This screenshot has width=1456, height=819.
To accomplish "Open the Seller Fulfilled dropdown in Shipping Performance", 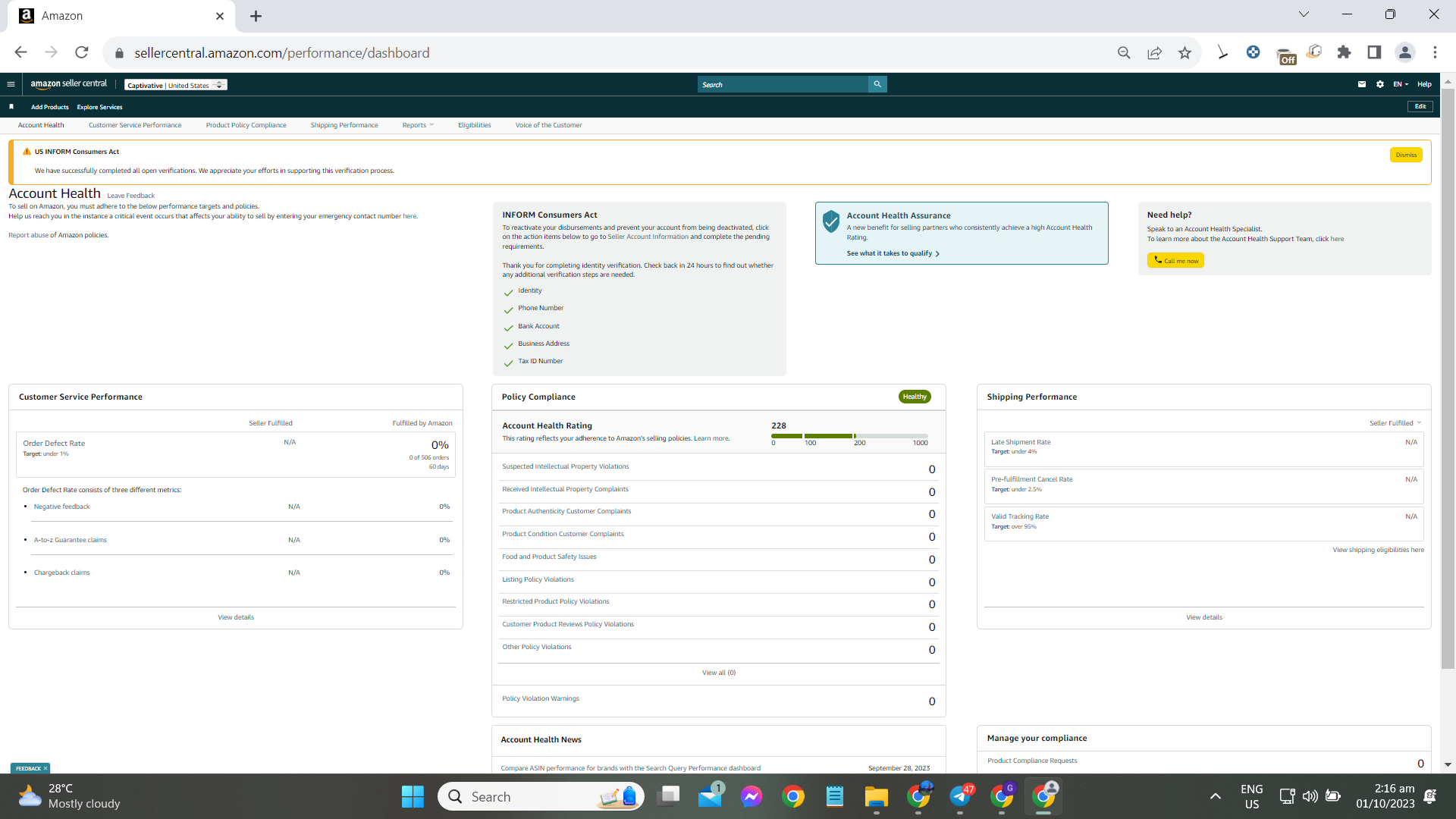I will 1395,423.
